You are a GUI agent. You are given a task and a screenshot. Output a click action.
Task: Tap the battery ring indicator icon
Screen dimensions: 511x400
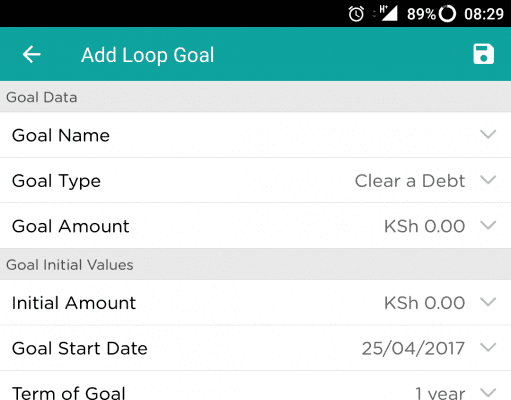[447, 14]
